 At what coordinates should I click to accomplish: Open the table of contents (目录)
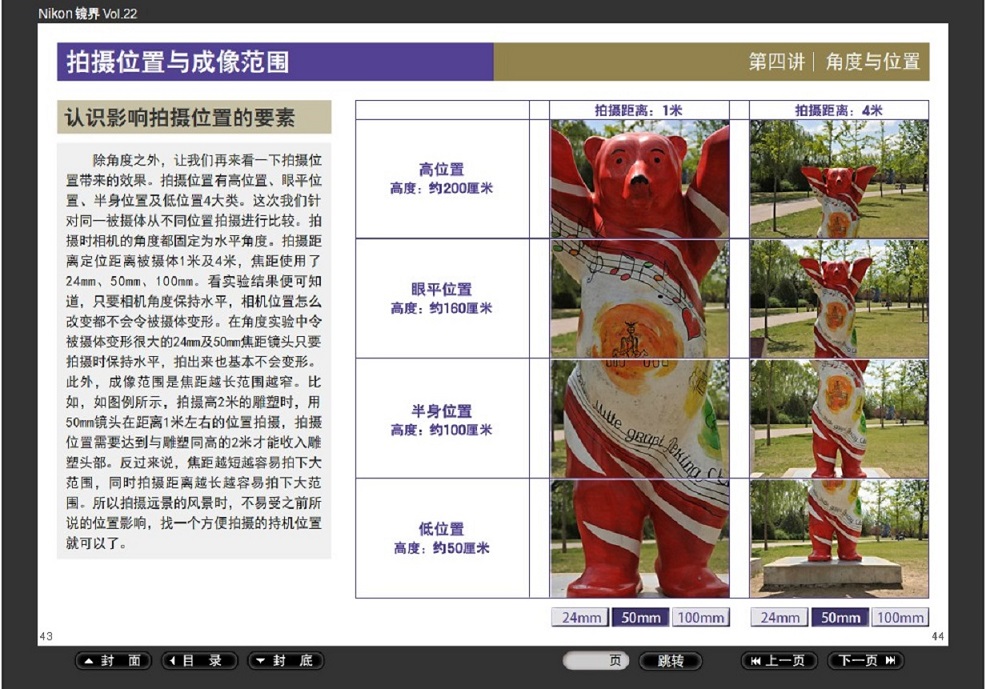[x=199, y=661]
